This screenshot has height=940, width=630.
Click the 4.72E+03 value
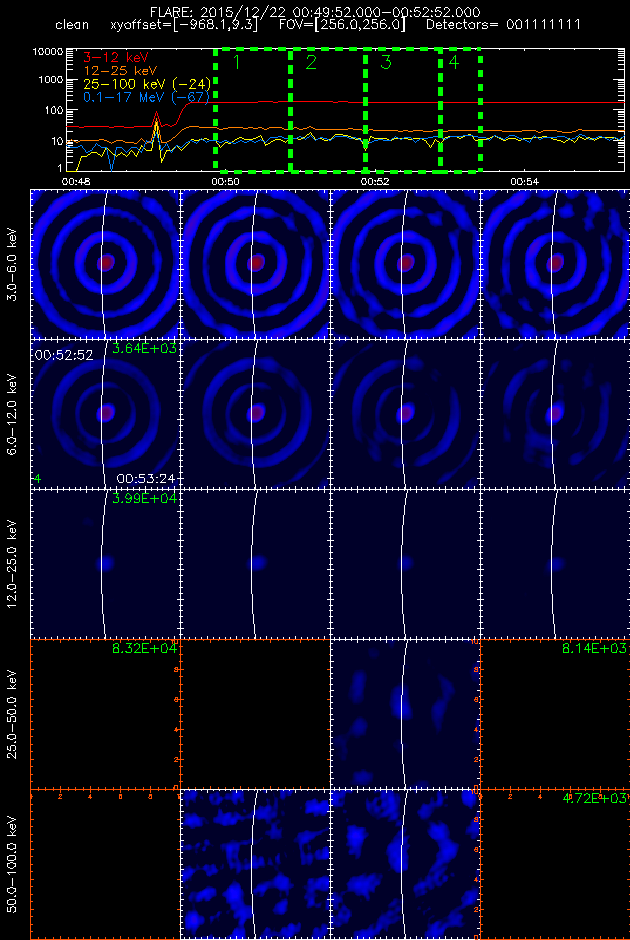pos(595,799)
